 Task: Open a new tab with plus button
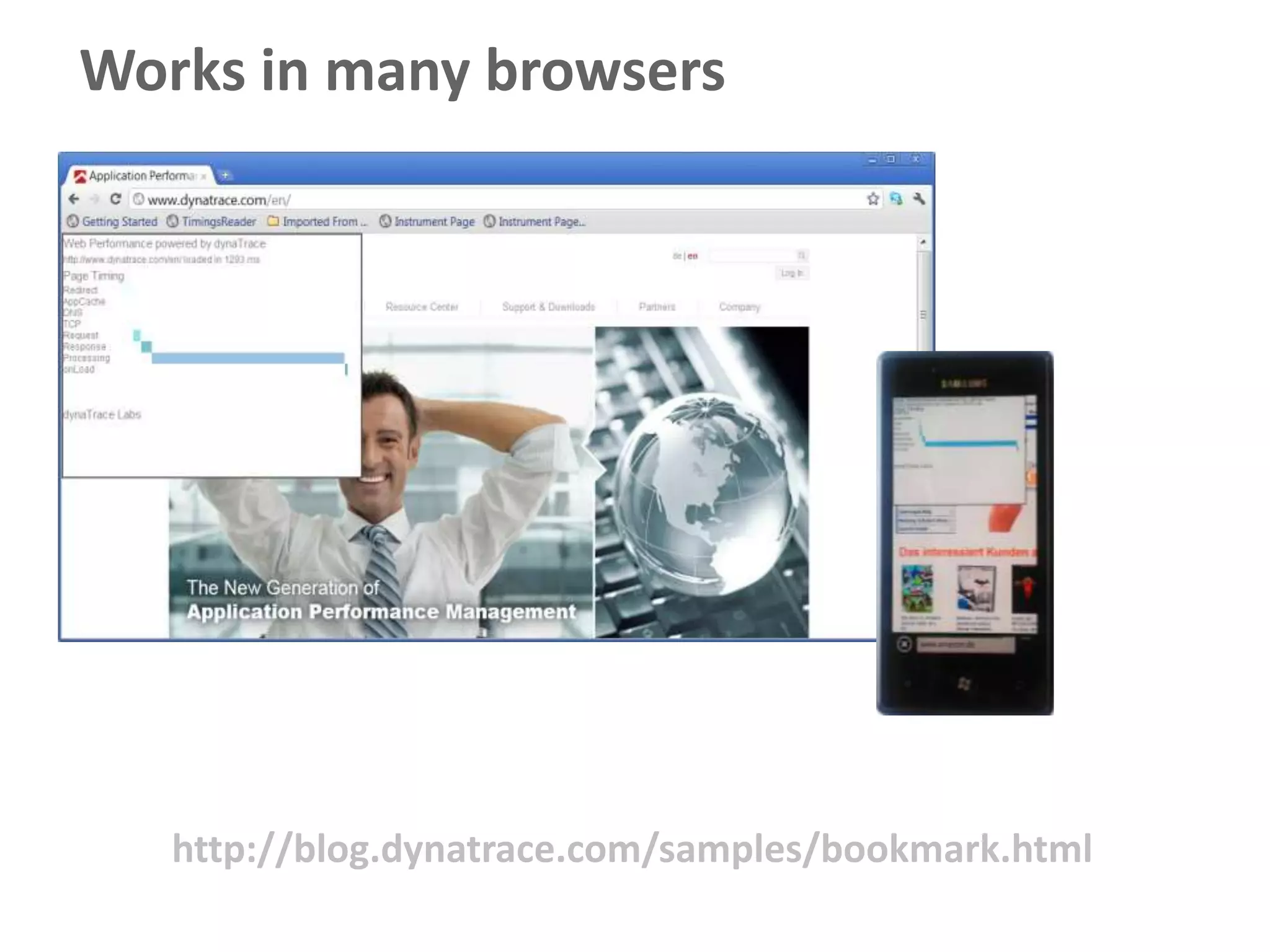pyautogui.click(x=225, y=175)
